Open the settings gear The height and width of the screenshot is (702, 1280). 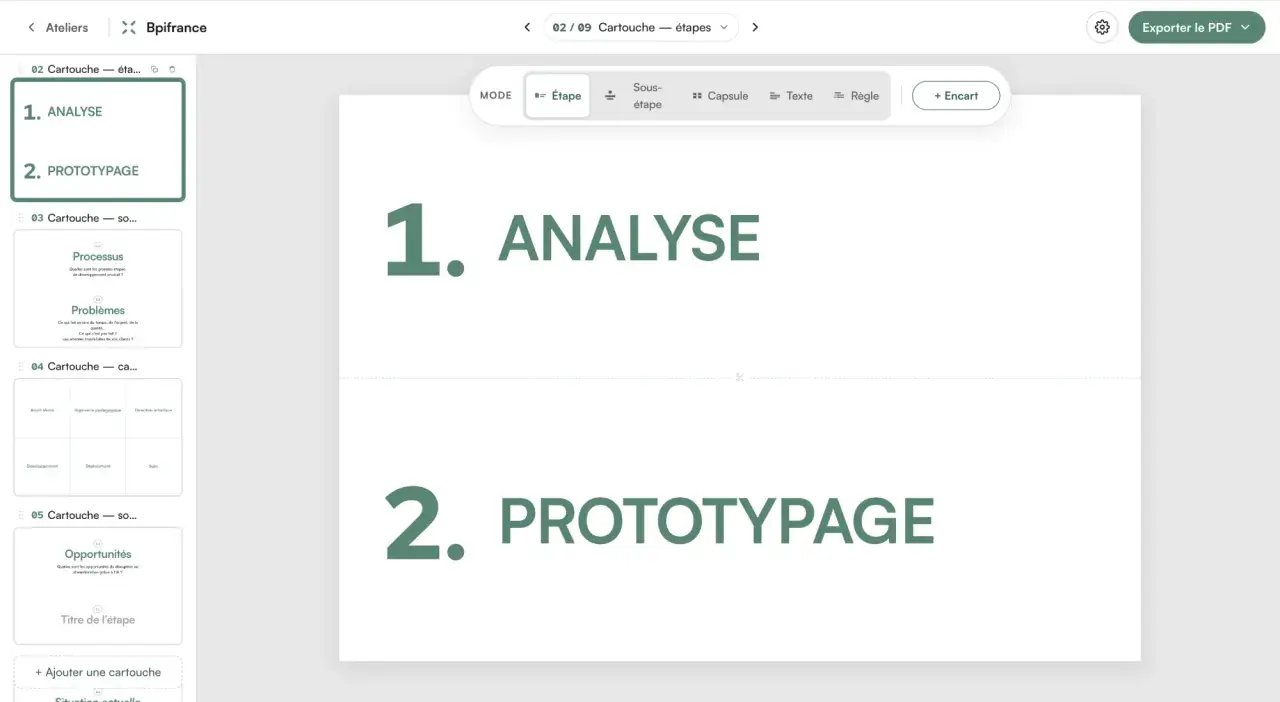point(1102,27)
